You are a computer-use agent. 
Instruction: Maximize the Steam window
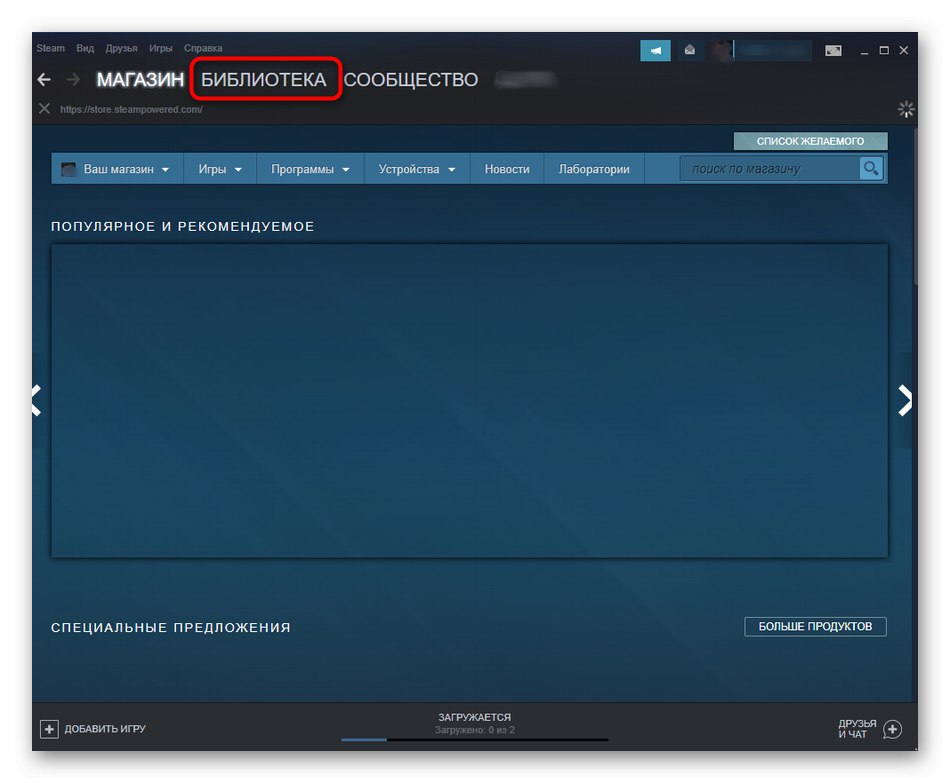[x=884, y=50]
